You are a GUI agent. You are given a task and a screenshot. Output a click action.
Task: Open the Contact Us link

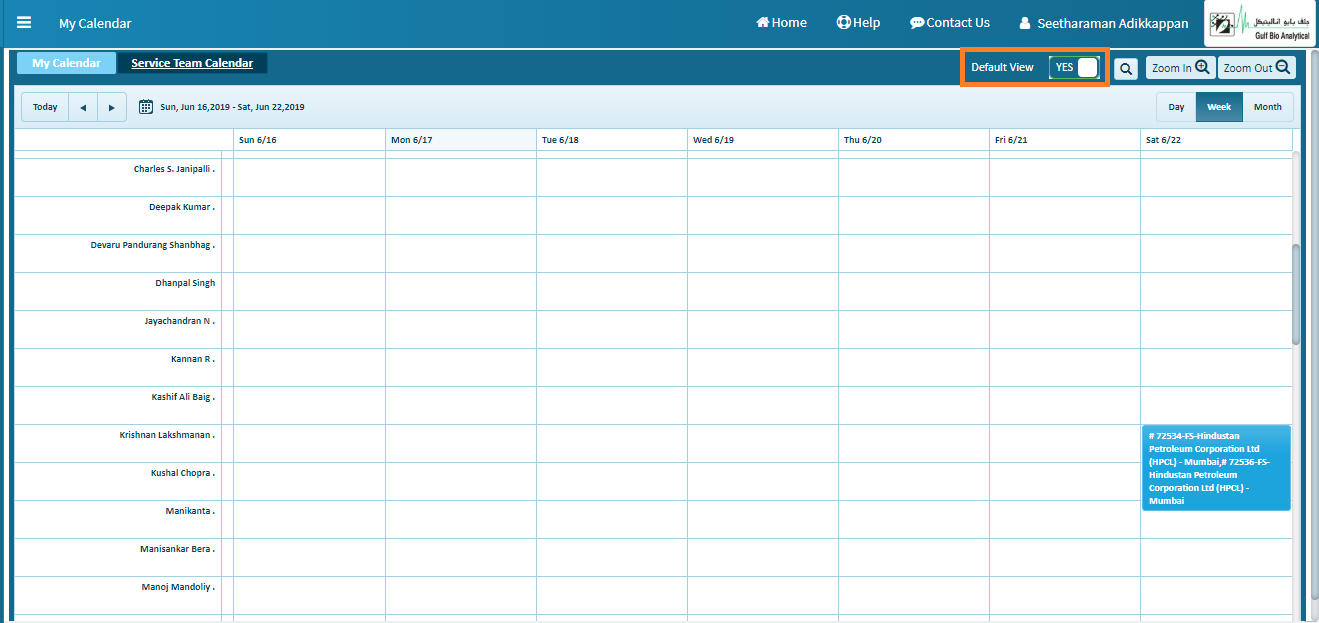pyautogui.click(x=950, y=22)
